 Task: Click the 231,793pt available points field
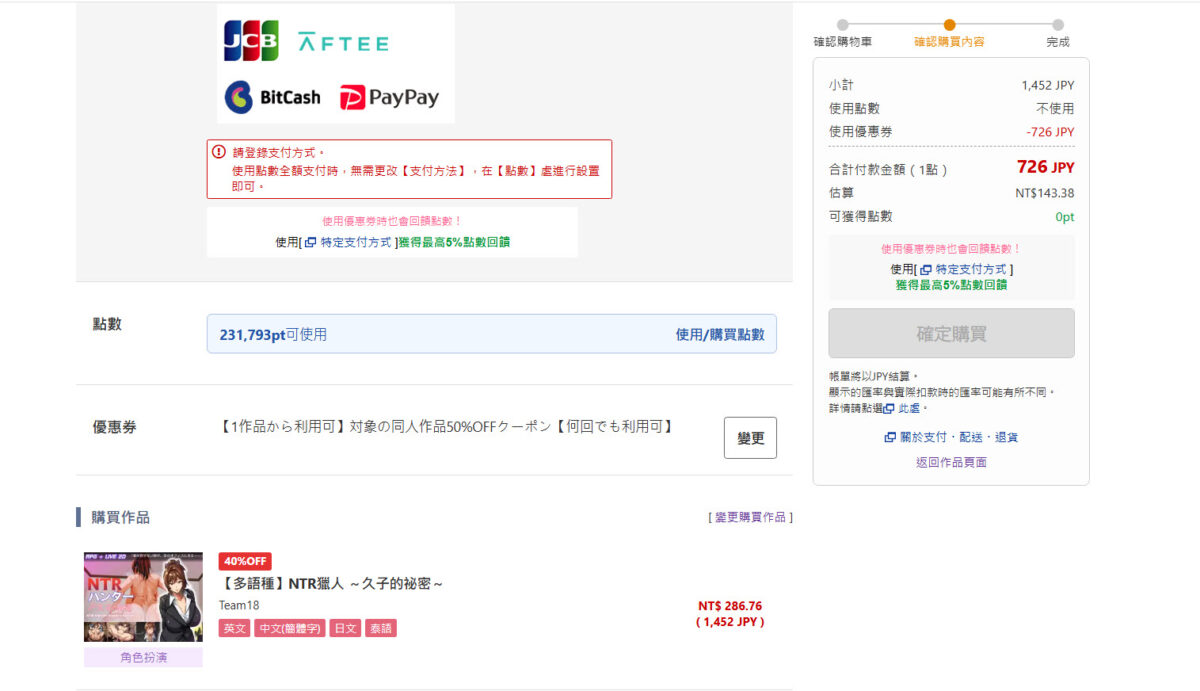(x=491, y=334)
